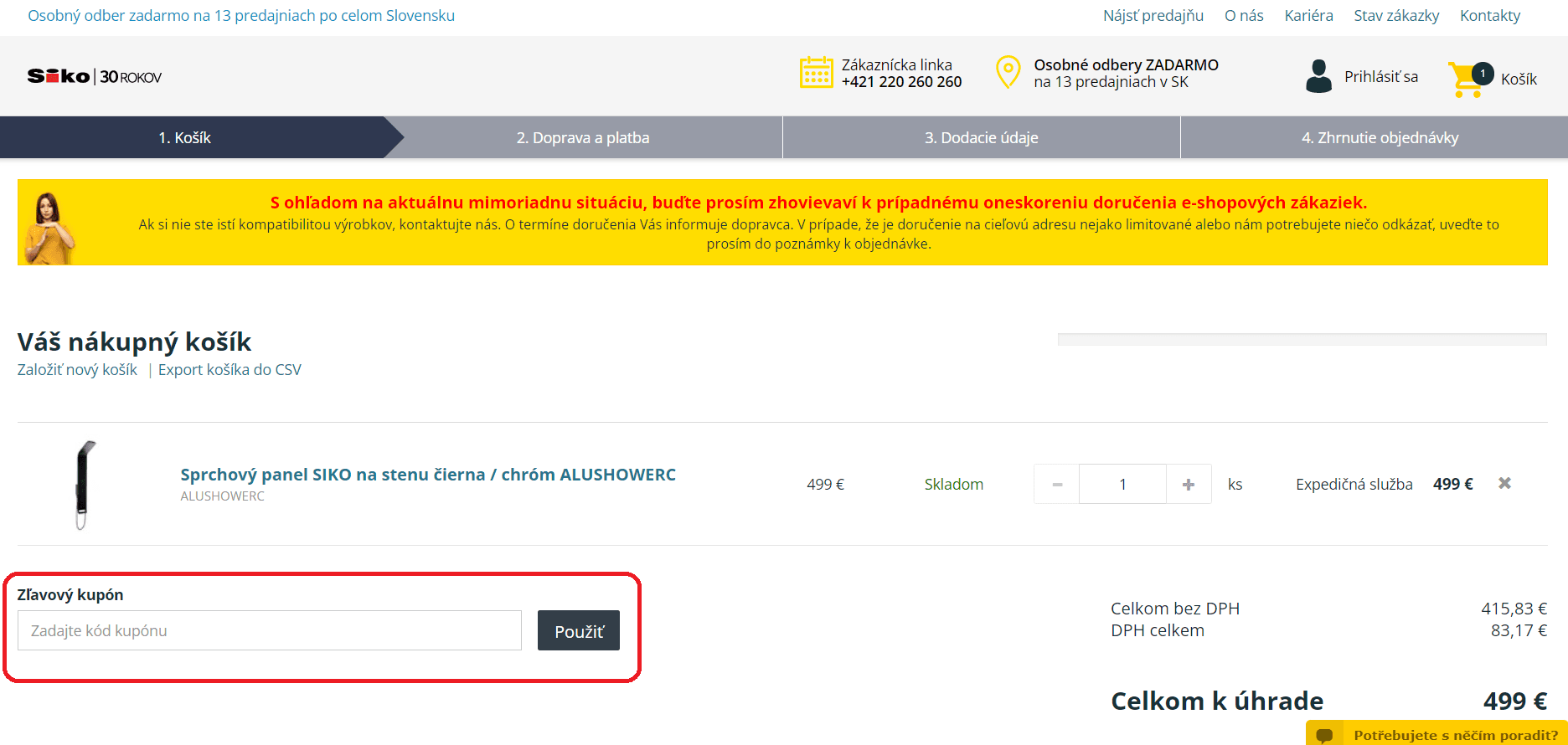Open the shopping cart icon

click(x=1470, y=79)
